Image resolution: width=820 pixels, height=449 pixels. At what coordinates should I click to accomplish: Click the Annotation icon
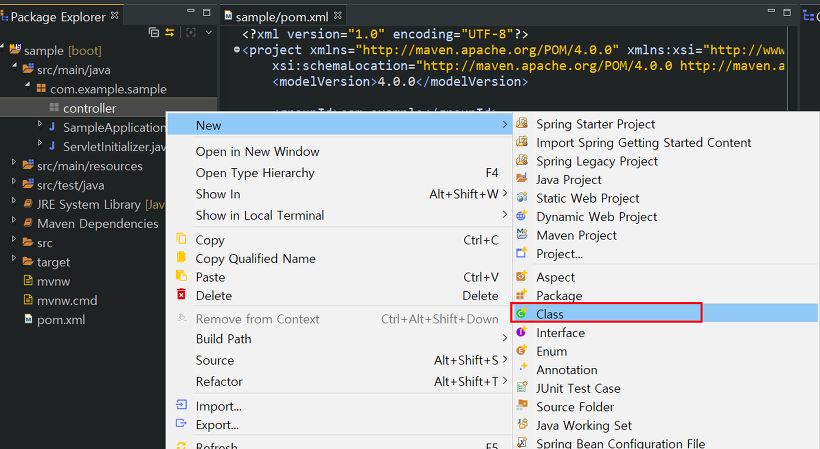coord(521,369)
